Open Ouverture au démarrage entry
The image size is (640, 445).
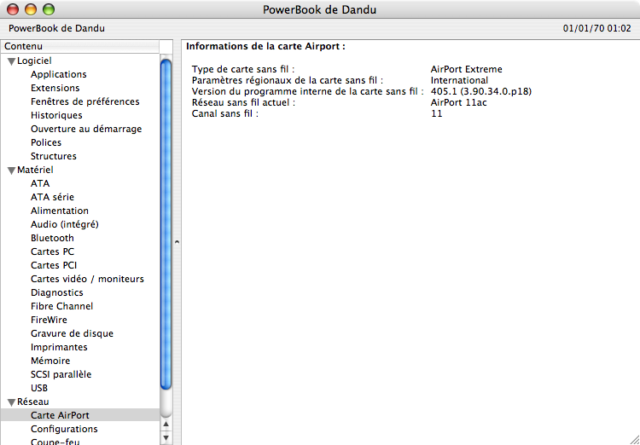point(86,129)
